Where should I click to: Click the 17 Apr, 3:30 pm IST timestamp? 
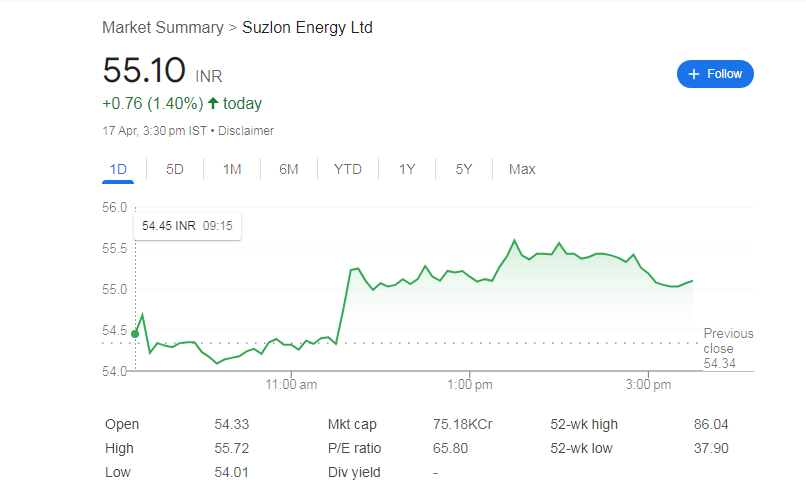pos(154,131)
